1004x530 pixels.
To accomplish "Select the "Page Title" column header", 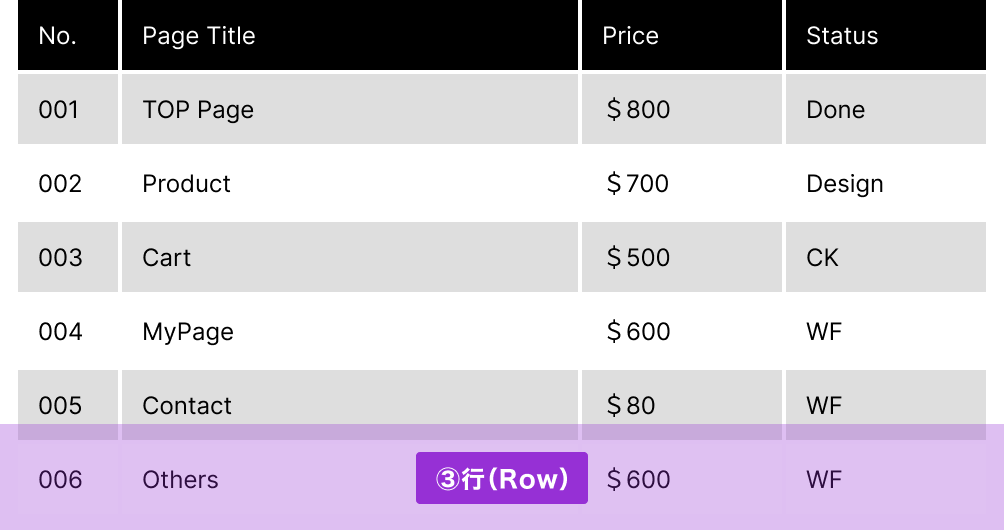I will tap(198, 36).
